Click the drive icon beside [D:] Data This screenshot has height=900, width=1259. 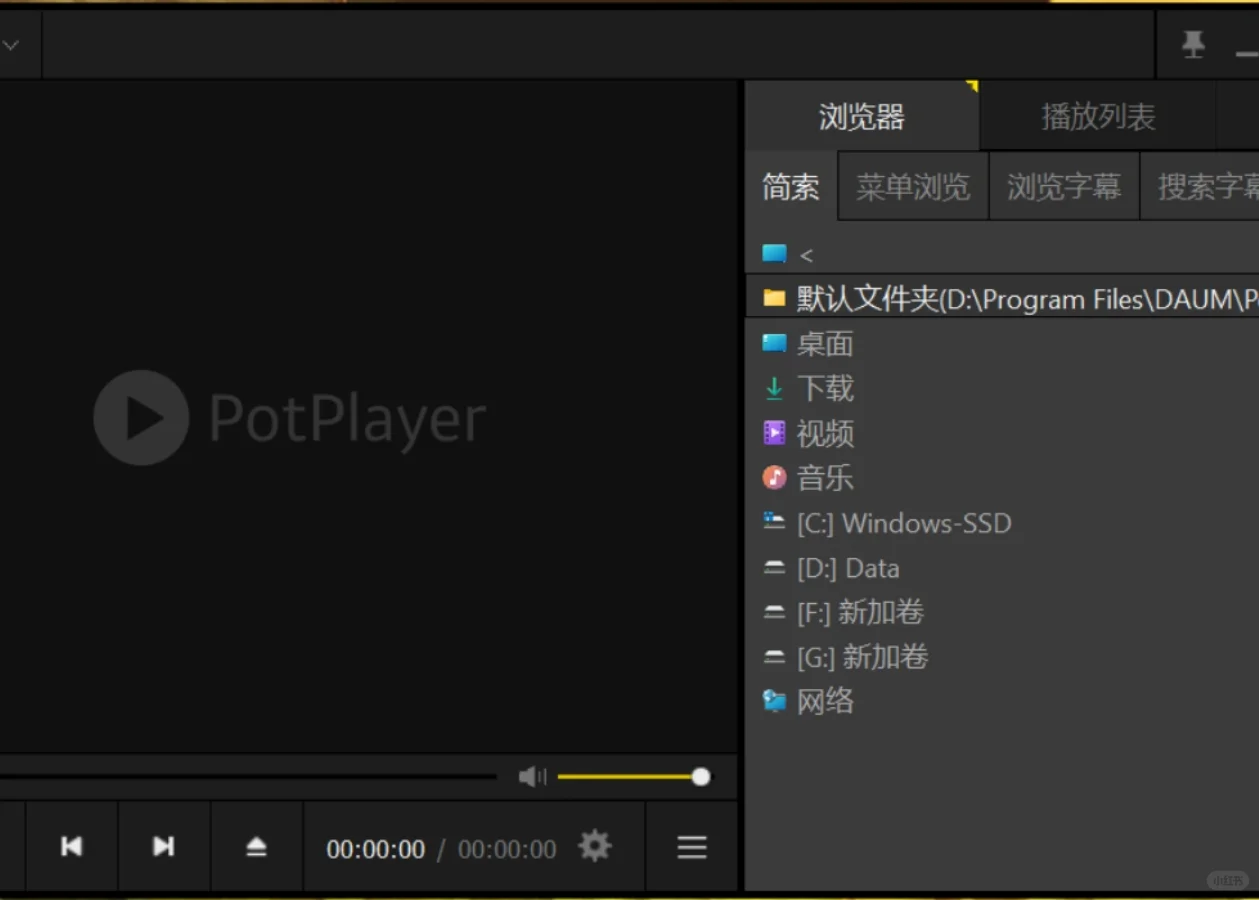(774, 567)
